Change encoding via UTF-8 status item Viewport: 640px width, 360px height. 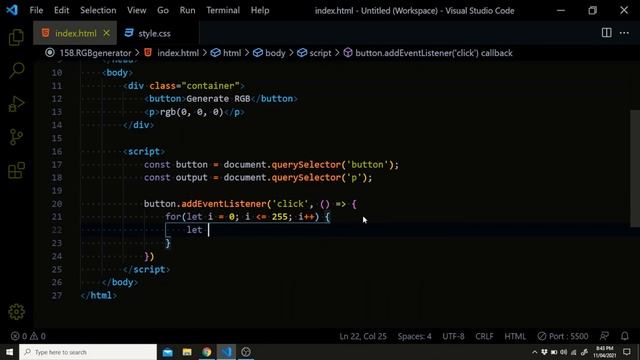coord(453,336)
